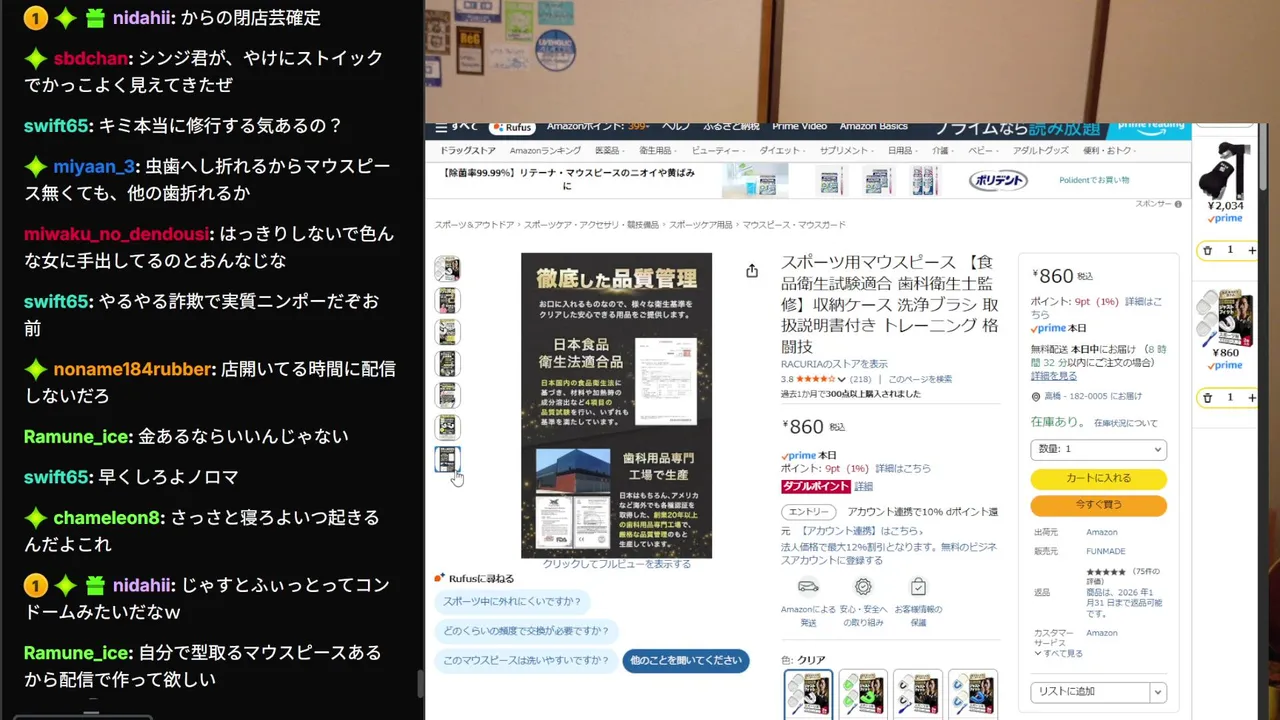Open the dropdown arrow beside リストに追加
1280x720 pixels.
pos(1158,692)
